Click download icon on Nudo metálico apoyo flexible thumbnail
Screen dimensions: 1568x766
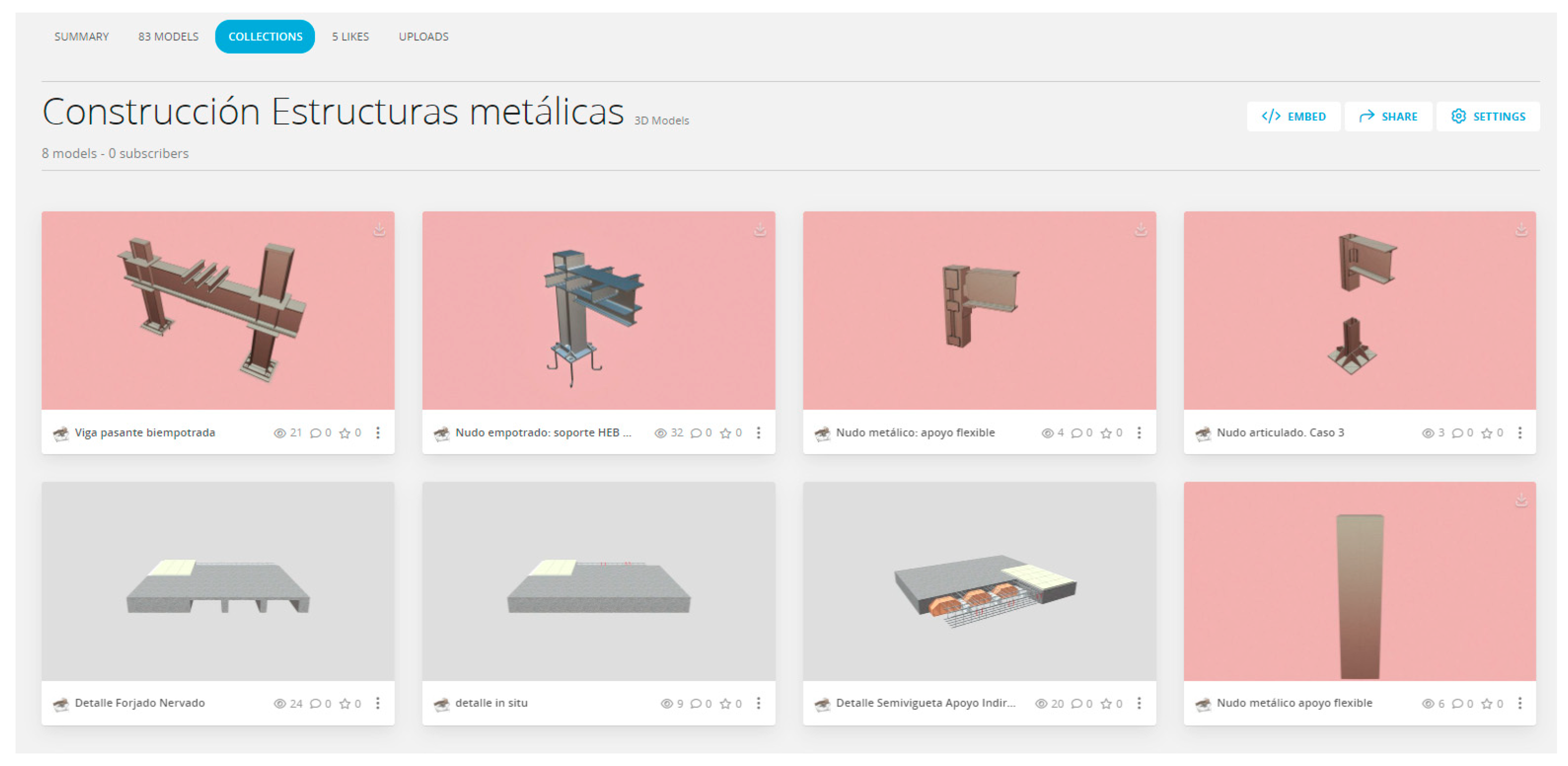tap(1520, 500)
